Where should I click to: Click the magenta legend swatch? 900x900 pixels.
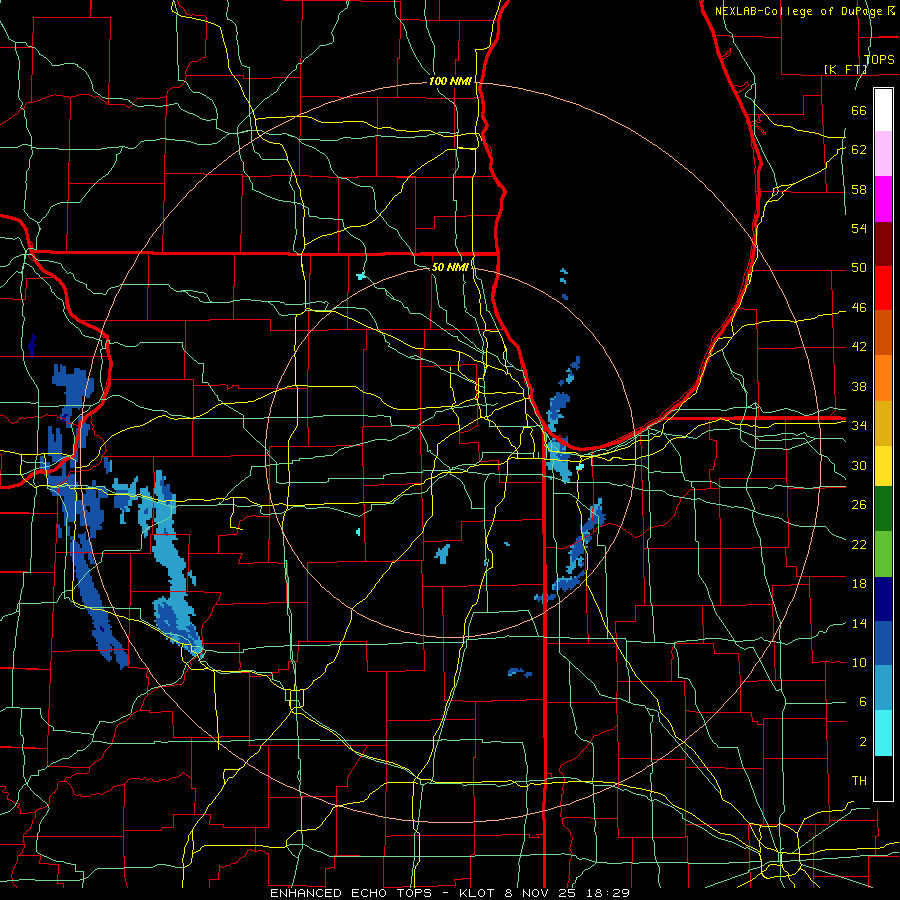click(x=883, y=199)
